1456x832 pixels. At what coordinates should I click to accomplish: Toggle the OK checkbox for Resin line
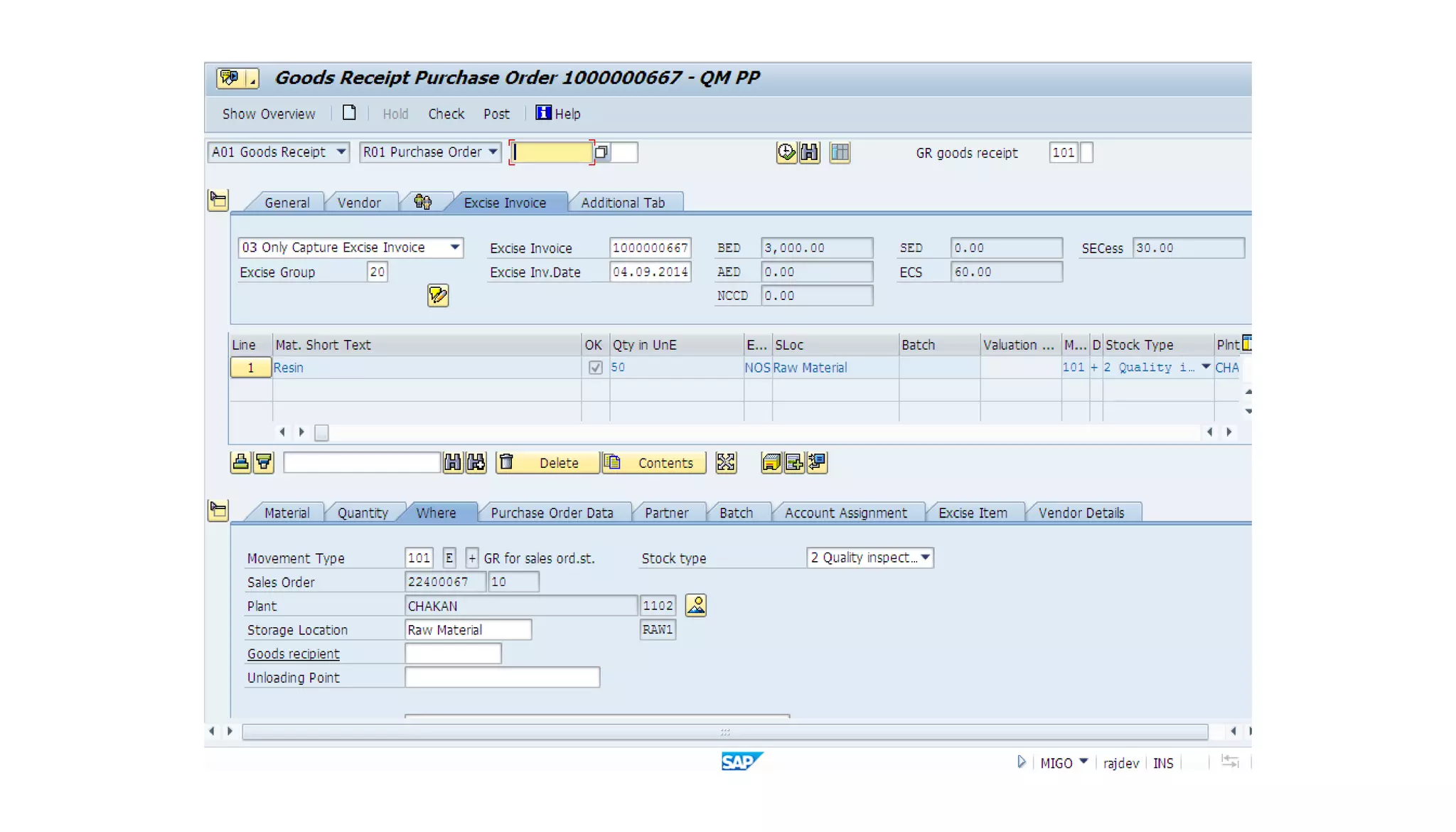595,368
